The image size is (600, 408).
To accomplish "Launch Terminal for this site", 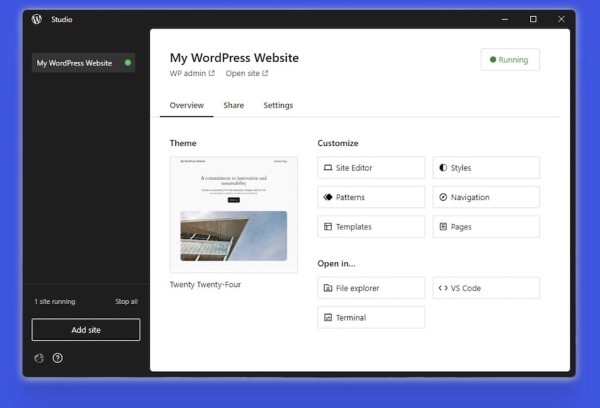I will point(371,318).
